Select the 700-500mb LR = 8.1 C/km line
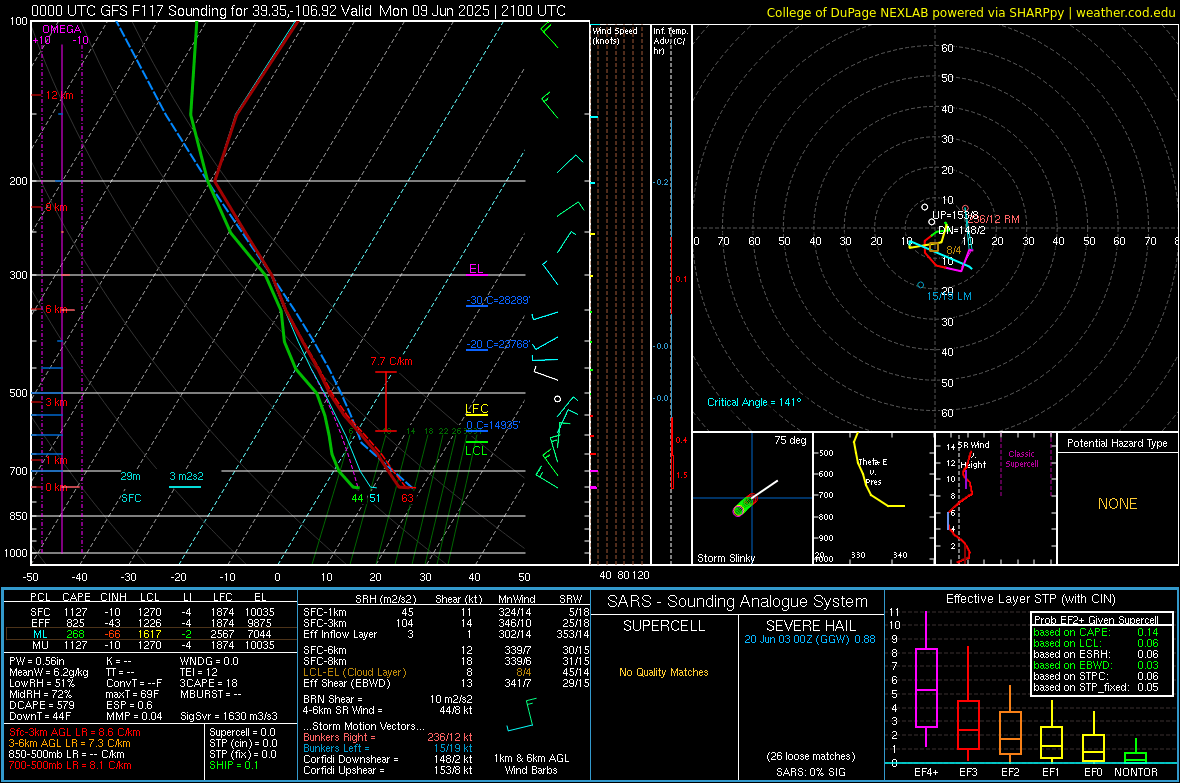 70,765
